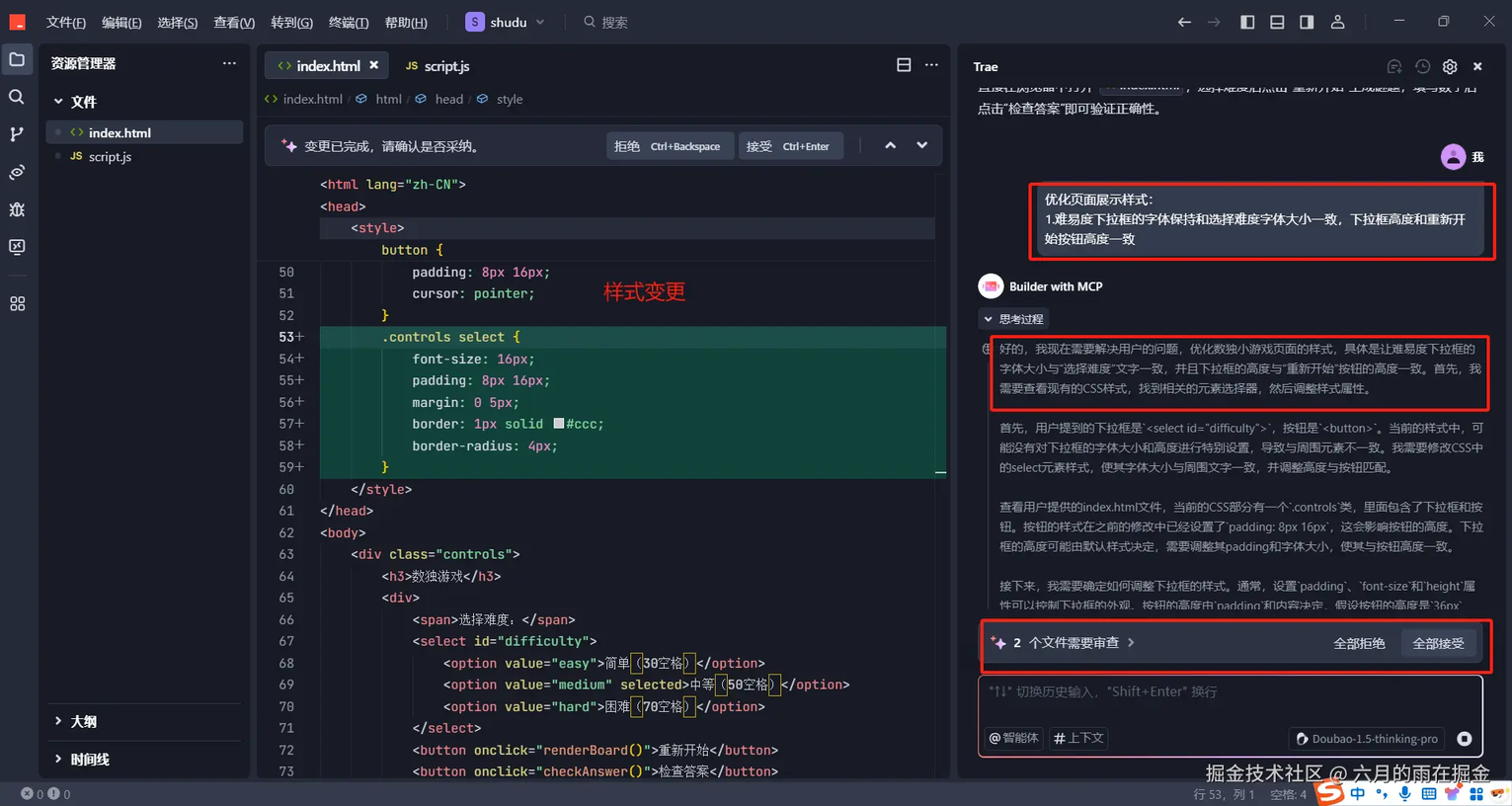1512x806 pixels.
Task: Toggle the left primary sidebar layout
Action: pyautogui.click(x=1247, y=22)
